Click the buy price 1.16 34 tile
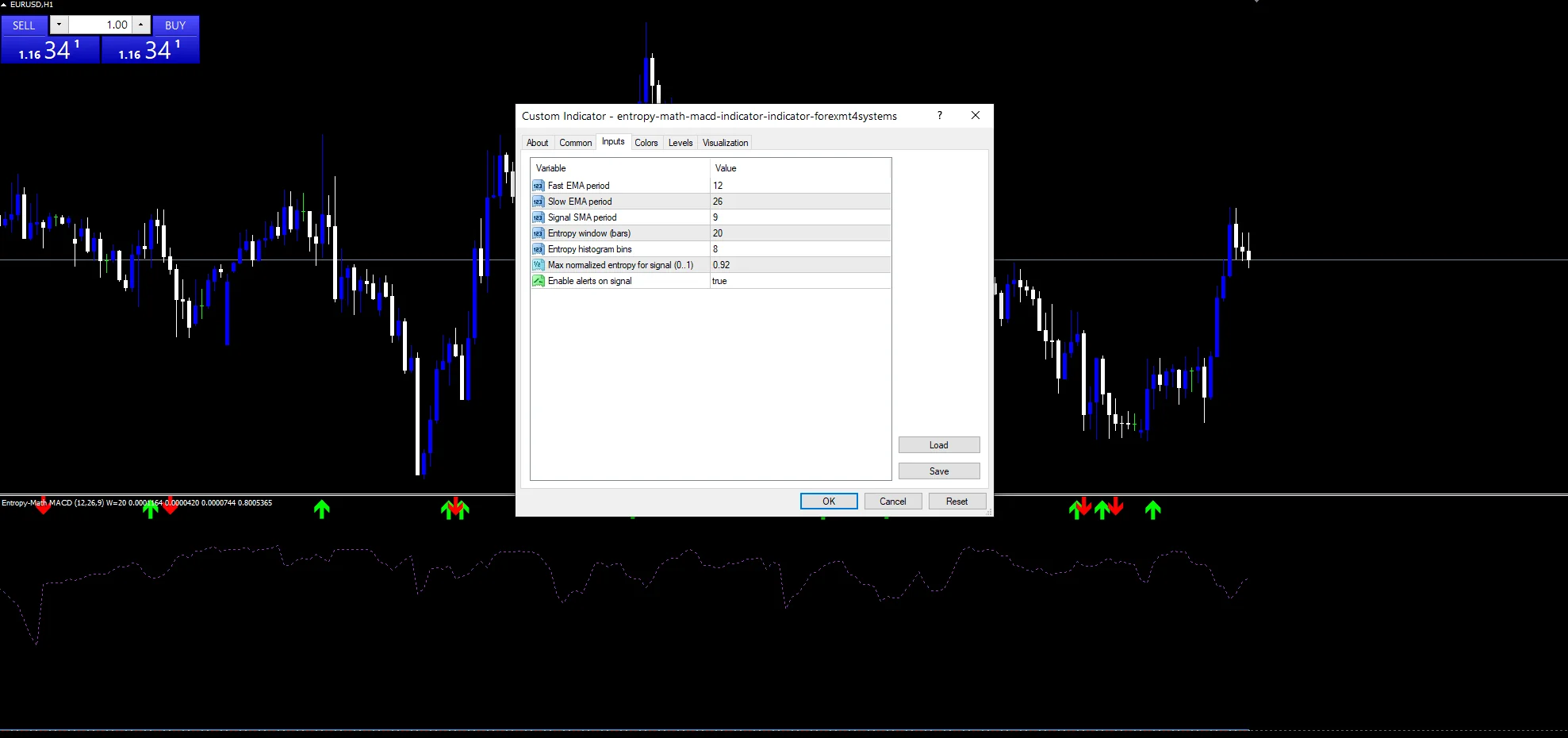The width and height of the screenshot is (1568, 738). tap(150, 50)
